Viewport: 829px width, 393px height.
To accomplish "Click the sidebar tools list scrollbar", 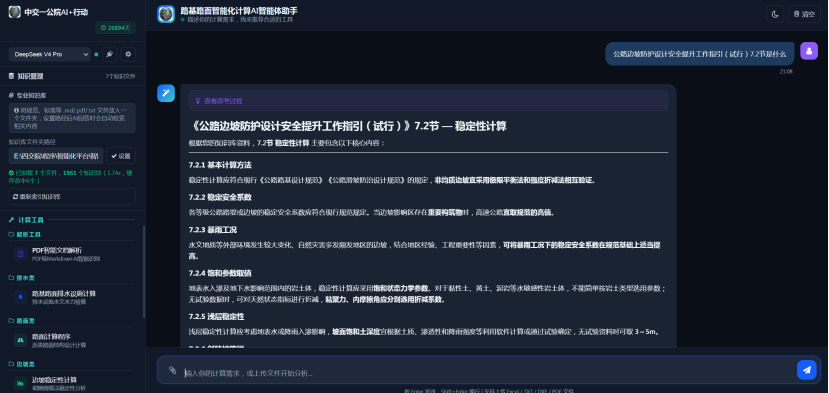I will coord(144,271).
